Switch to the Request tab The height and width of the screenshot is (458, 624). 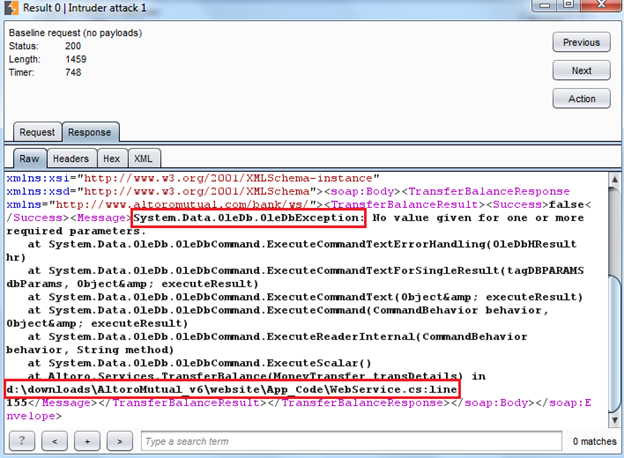(x=37, y=132)
